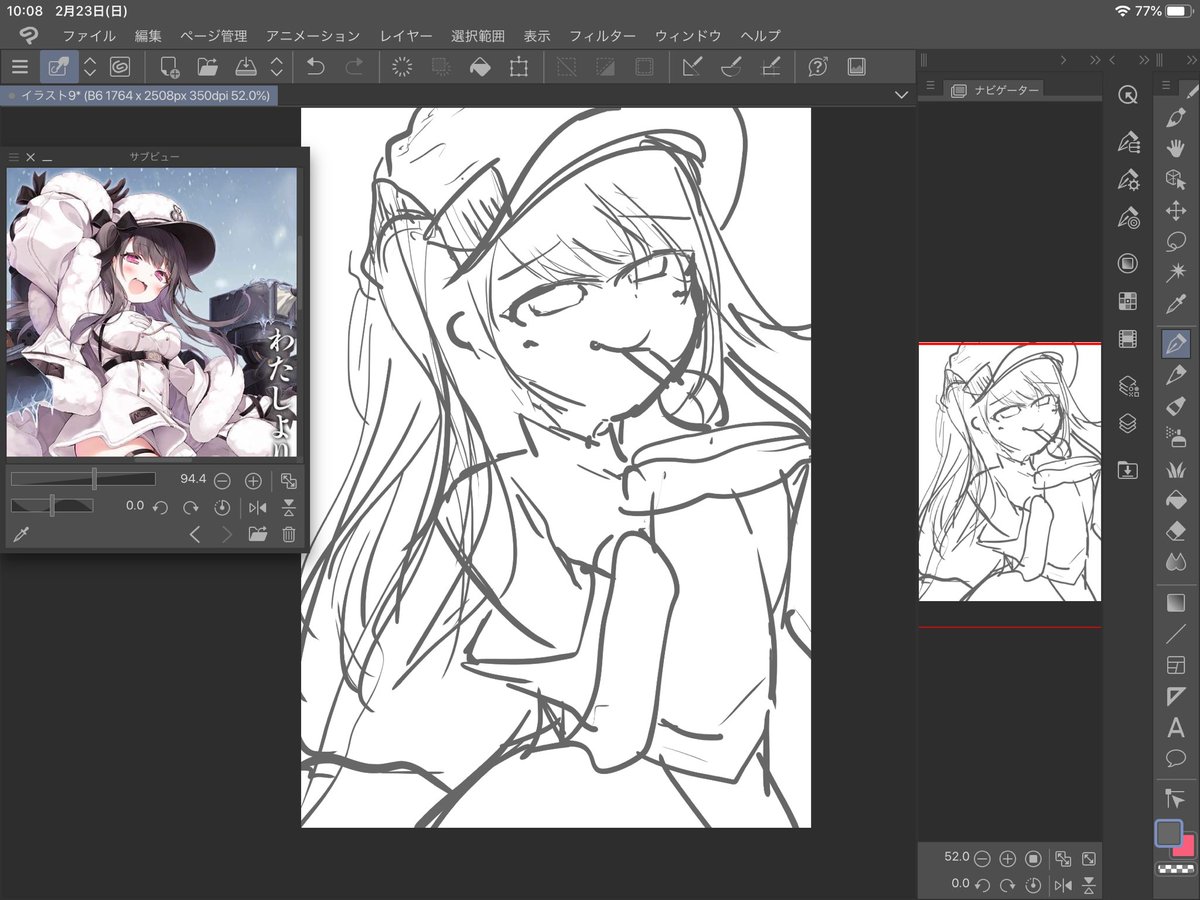This screenshot has height=900, width=1200.
Task: Click the Open file folder icon in command bar
Action: [x=208, y=67]
